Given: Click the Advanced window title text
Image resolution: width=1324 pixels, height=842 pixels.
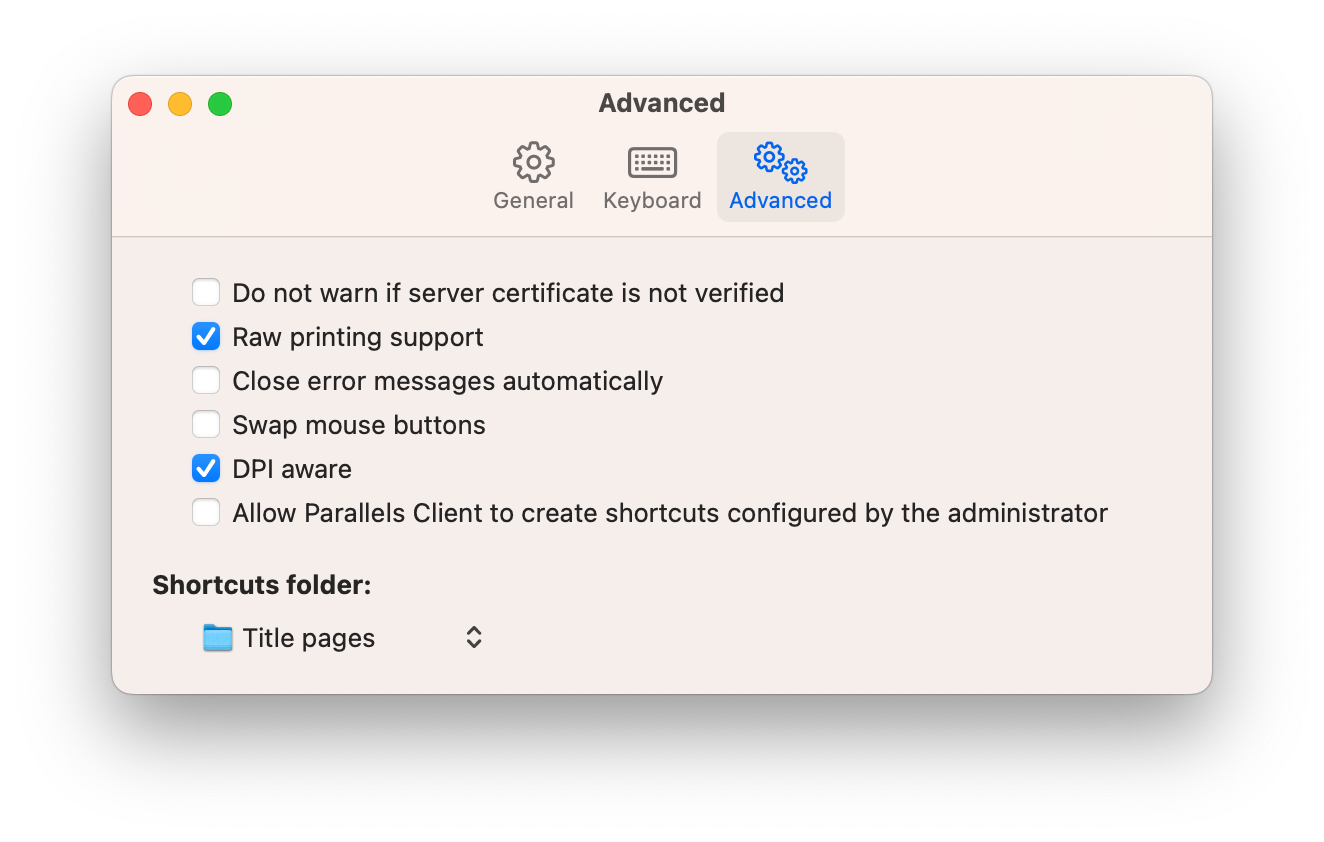Looking at the screenshot, I should (662, 103).
